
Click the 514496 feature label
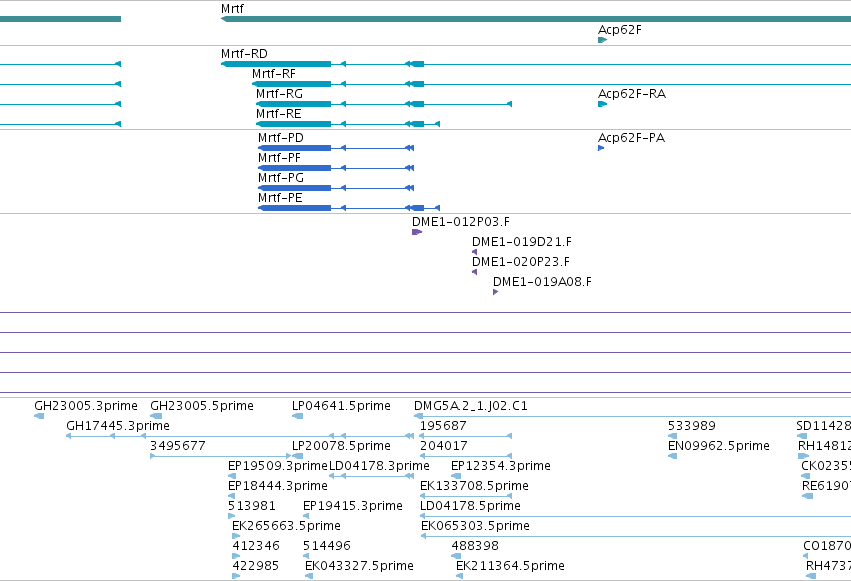click(327, 546)
